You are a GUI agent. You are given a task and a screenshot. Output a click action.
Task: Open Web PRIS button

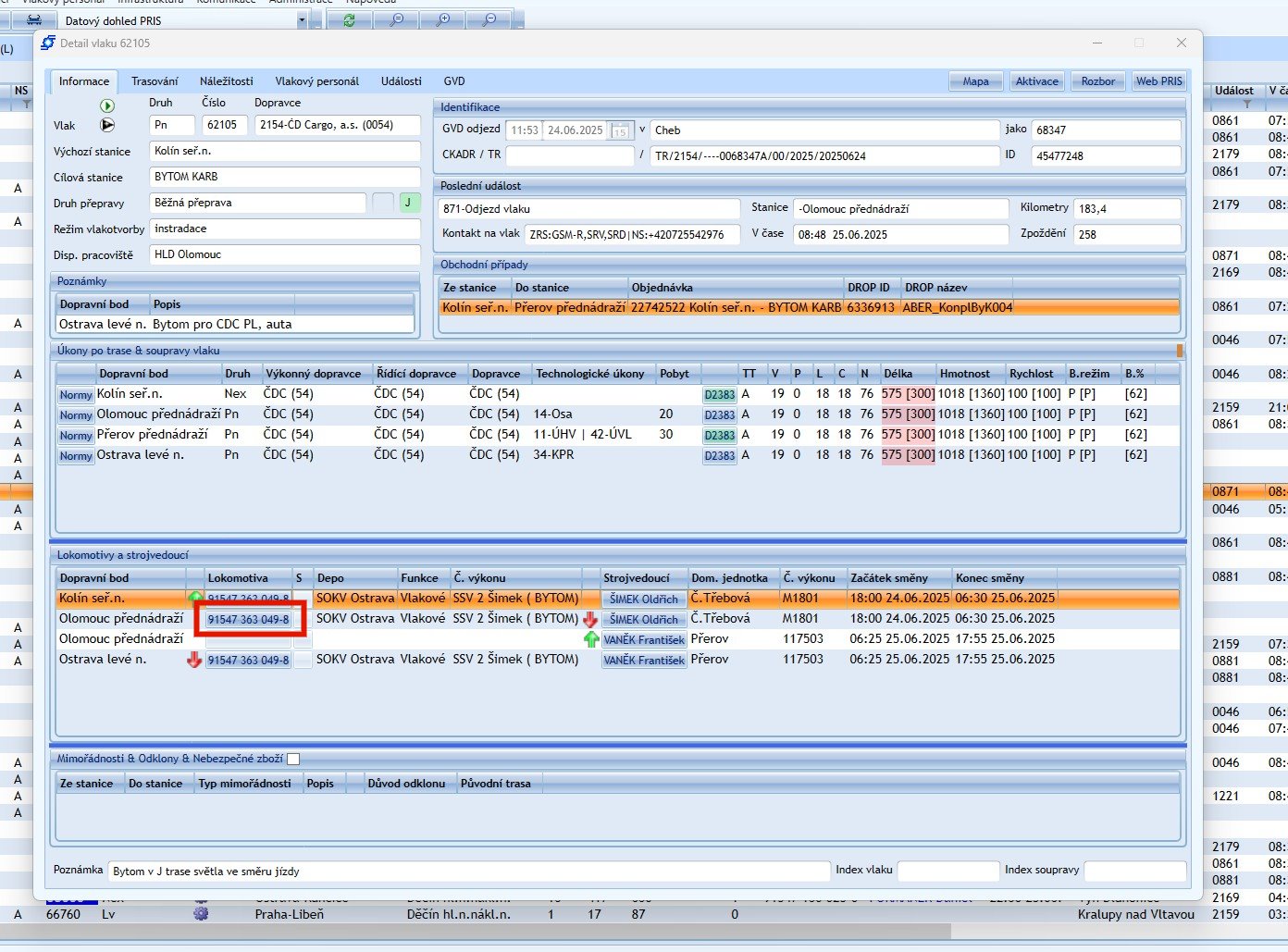(1158, 81)
